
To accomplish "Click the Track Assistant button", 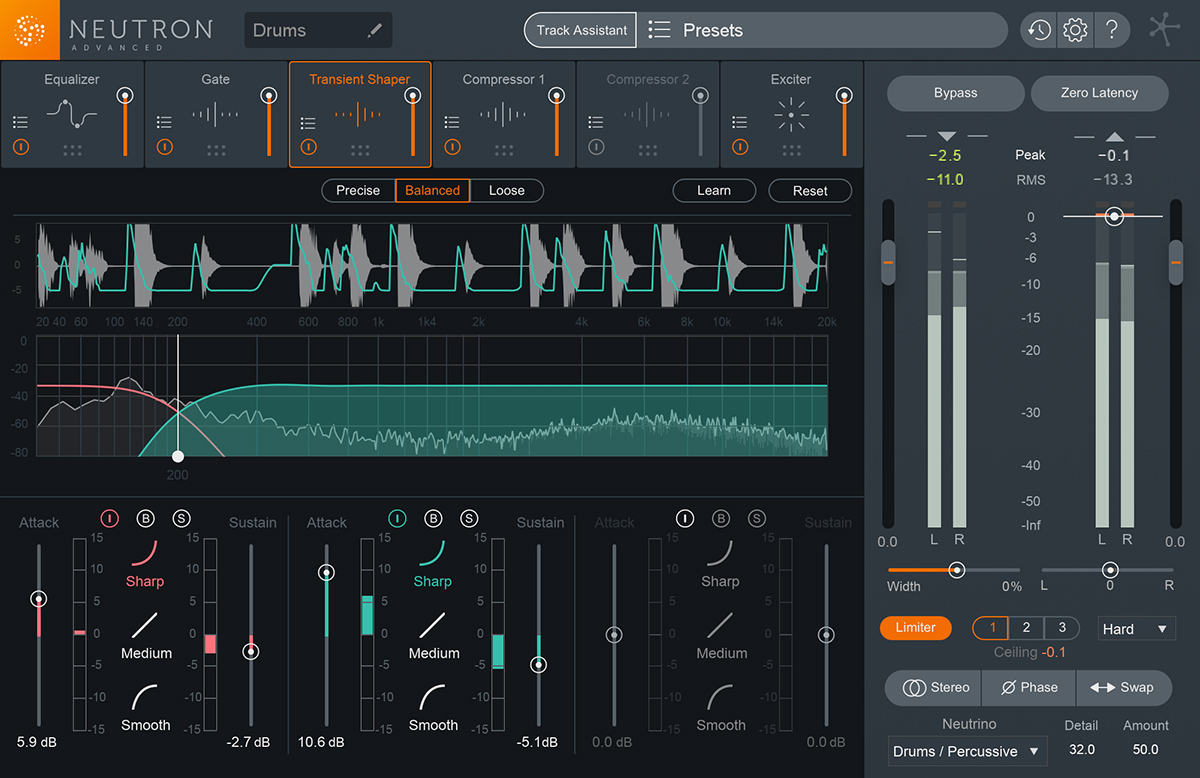I will tap(581, 30).
